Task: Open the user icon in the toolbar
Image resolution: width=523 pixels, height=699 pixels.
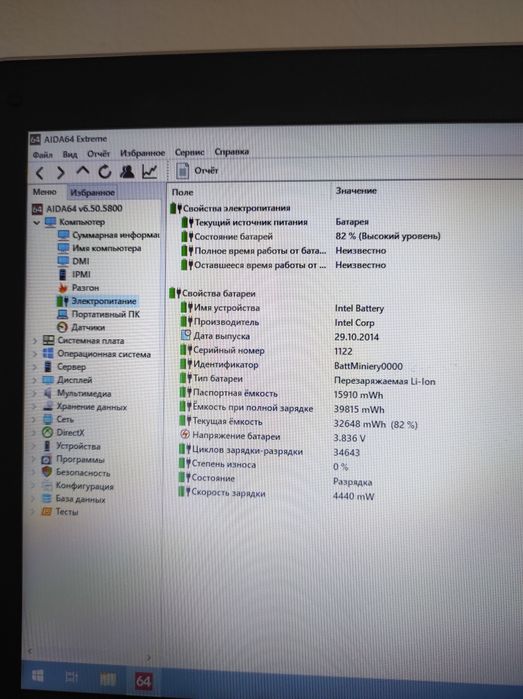Action: [x=127, y=171]
